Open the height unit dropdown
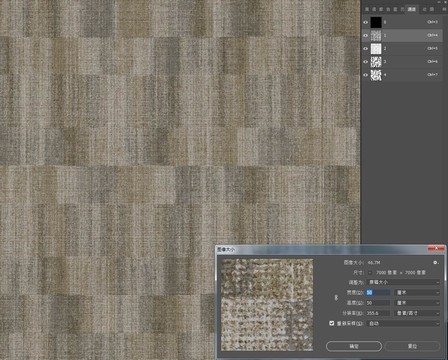 (x=417, y=303)
